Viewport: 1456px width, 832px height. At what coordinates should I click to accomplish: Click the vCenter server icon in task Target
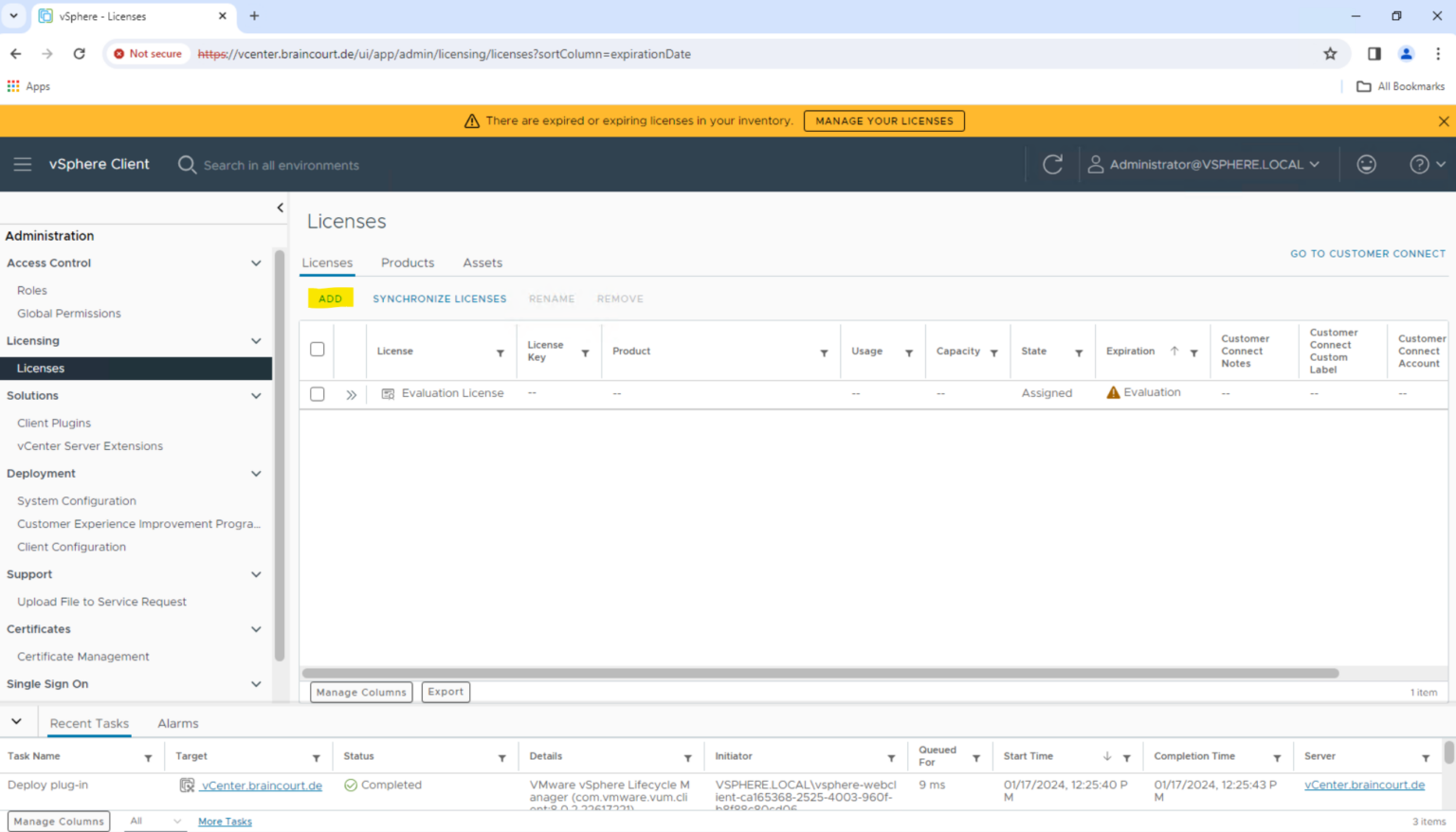tap(186, 785)
